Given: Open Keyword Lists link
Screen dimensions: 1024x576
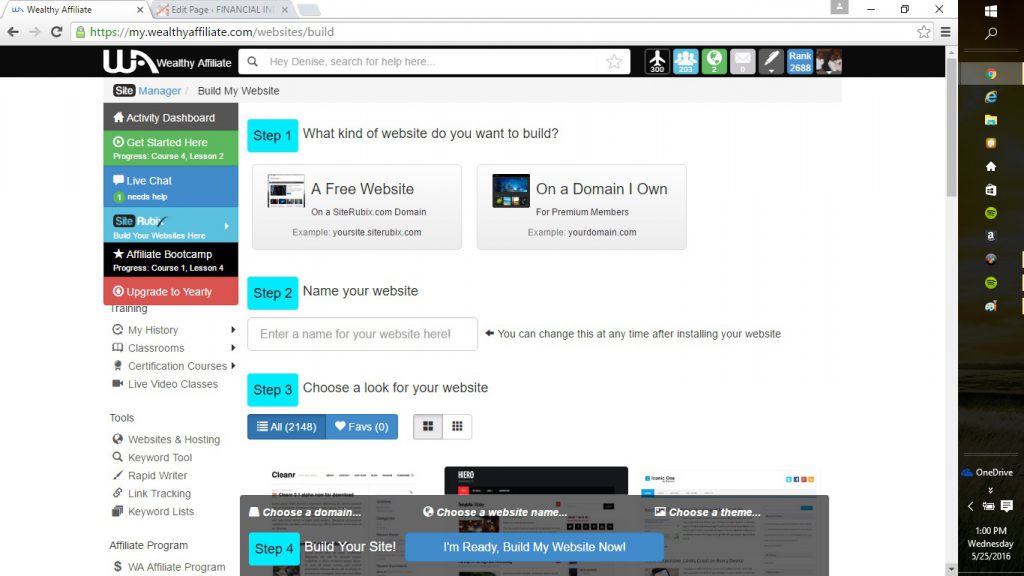Looking at the screenshot, I should [x=161, y=511].
